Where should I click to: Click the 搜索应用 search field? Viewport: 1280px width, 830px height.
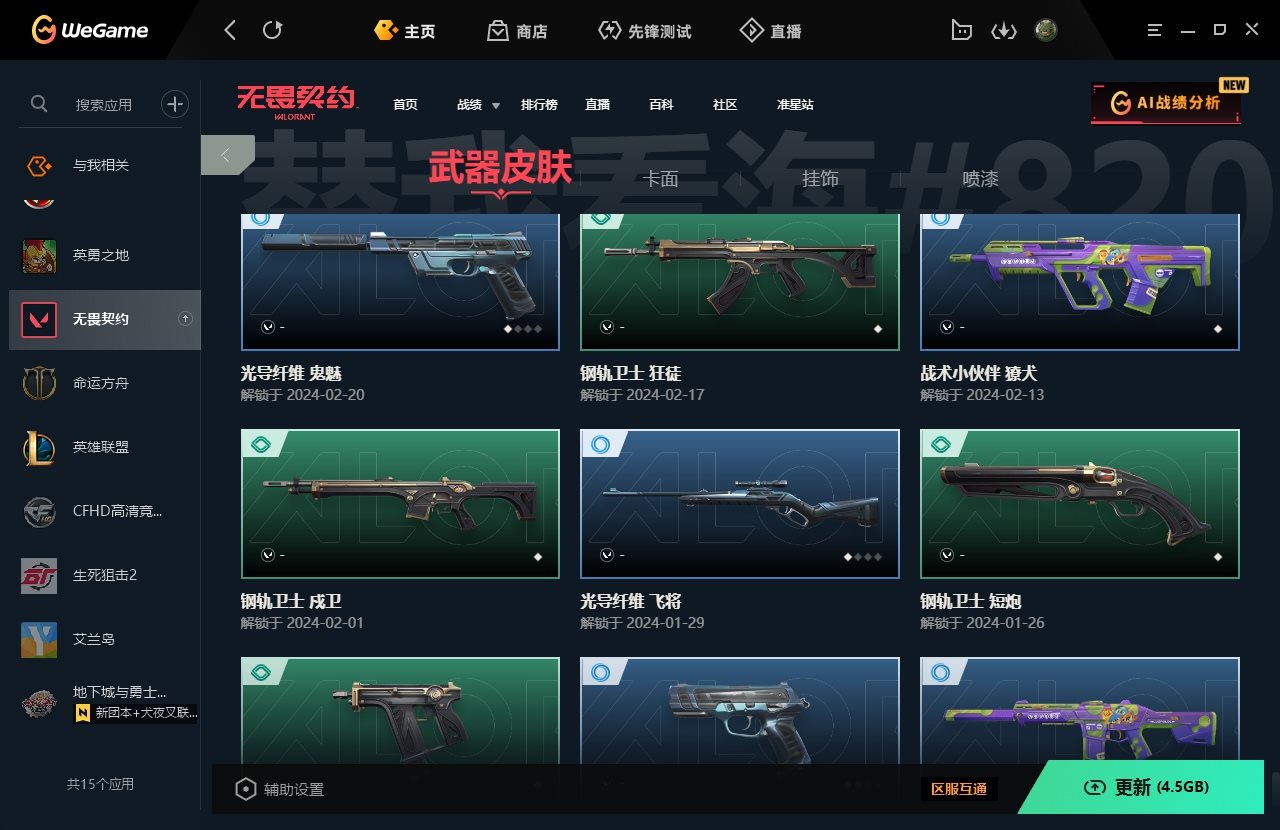click(104, 104)
